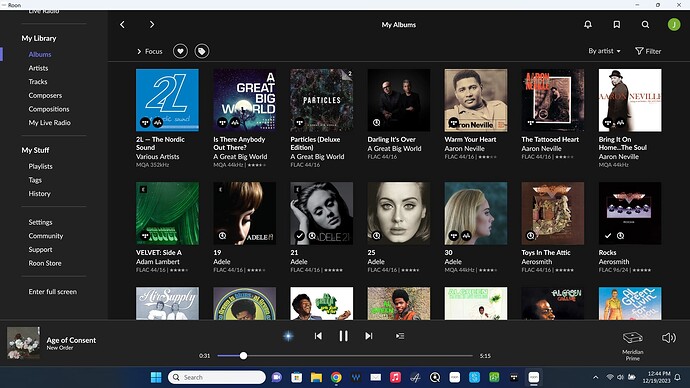Image resolution: width=690 pixels, height=388 pixels.
Task: Open the search magnifier in Roon
Action: point(645,25)
